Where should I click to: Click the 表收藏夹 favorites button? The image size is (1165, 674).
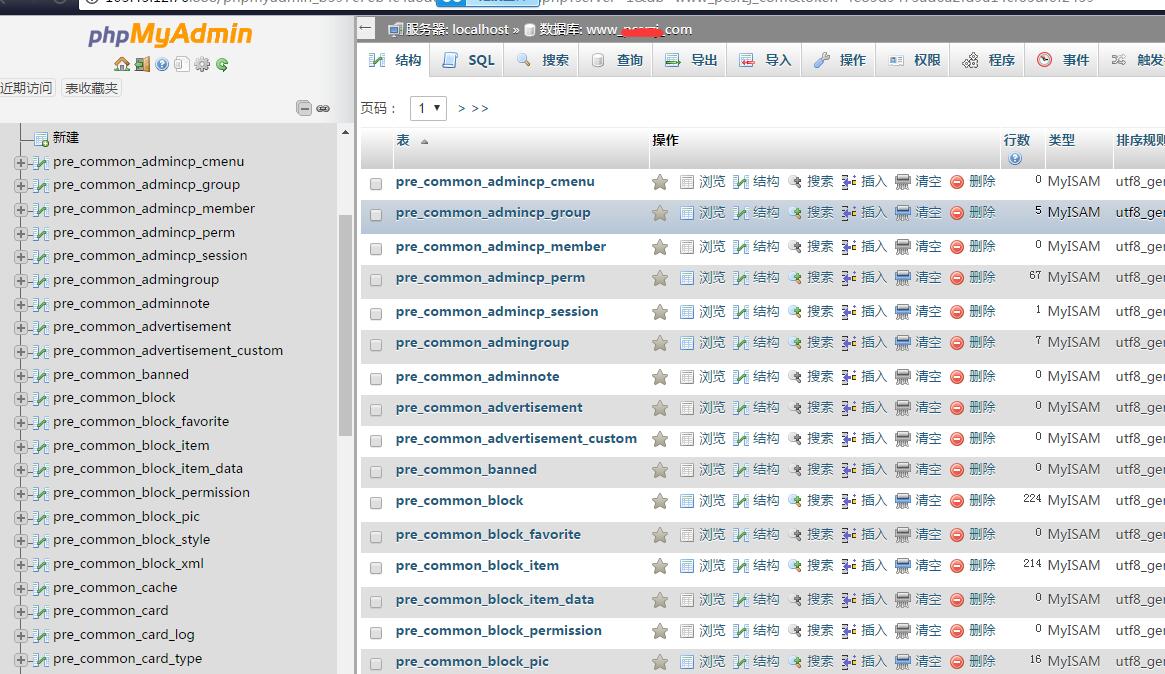(91, 88)
